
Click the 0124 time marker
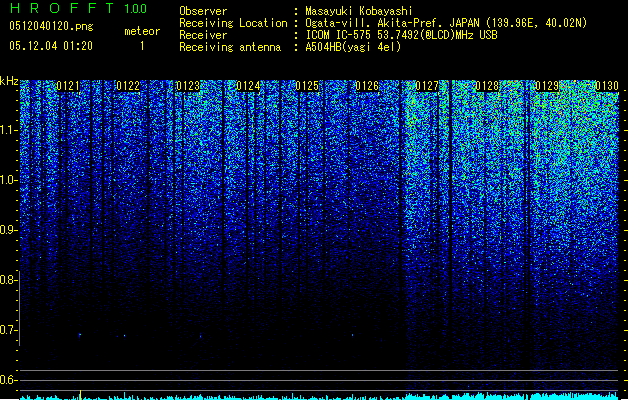point(248,86)
